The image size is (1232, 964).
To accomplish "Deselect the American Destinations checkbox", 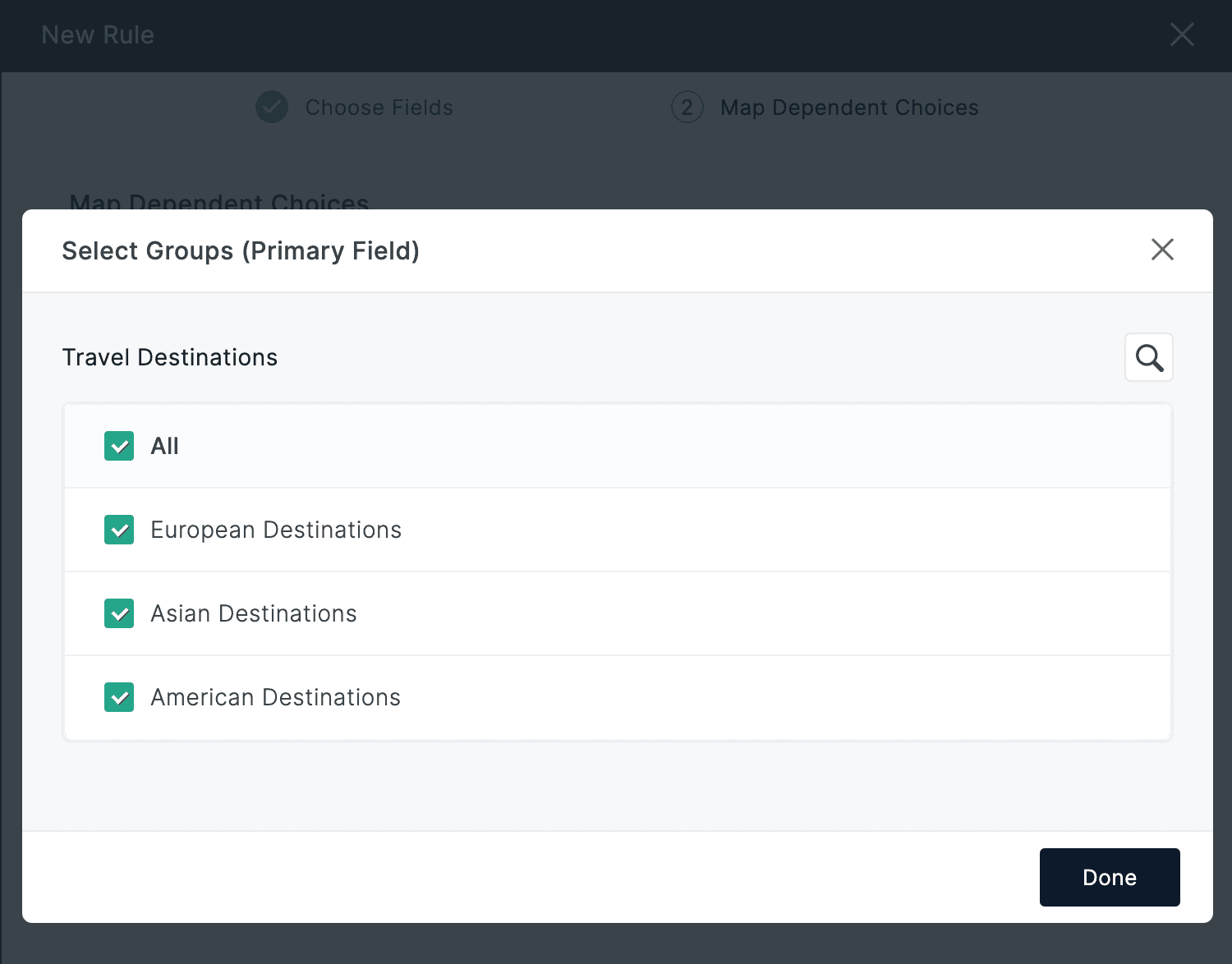I will 119,697.
